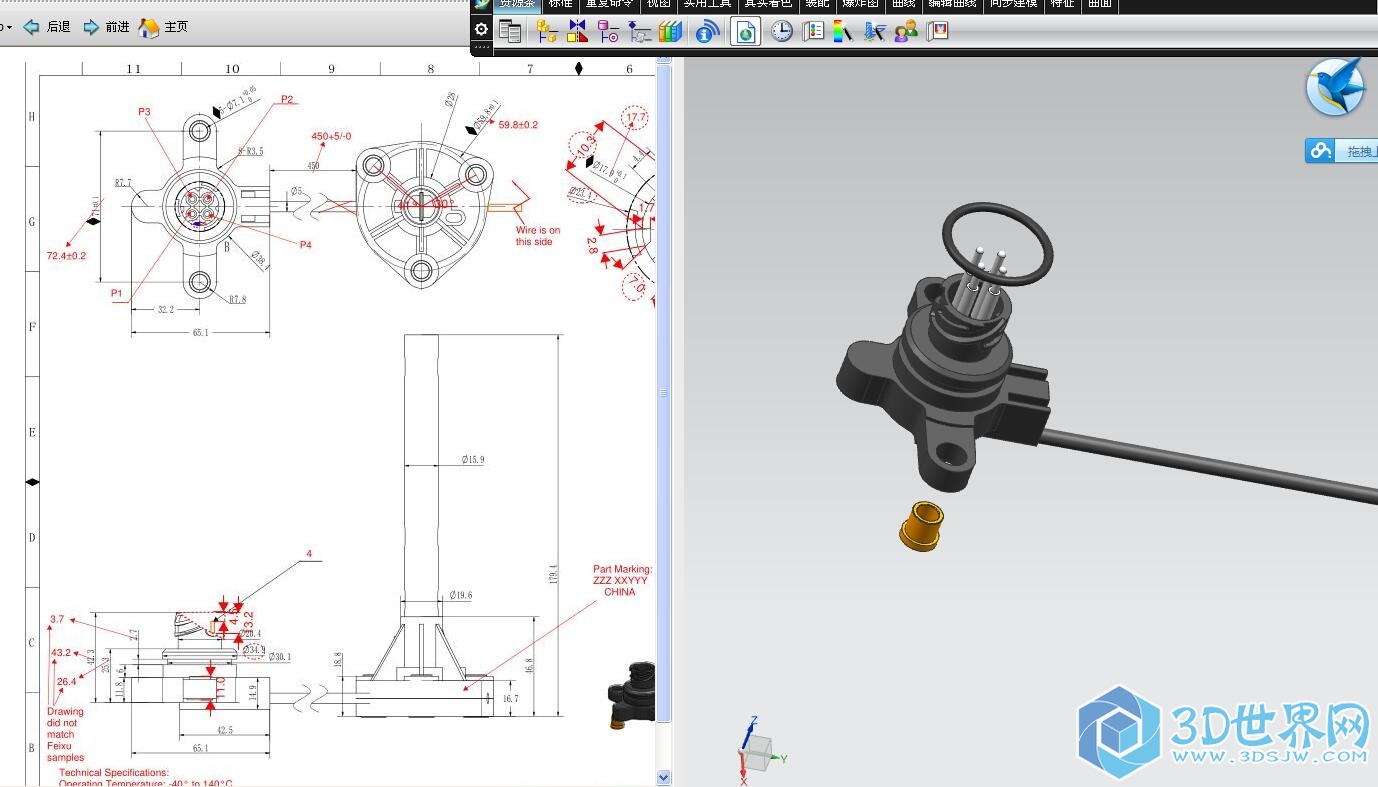This screenshot has height=787, width=1378.
Task: Open the HD3D Tools info icon
Action: click(707, 31)
